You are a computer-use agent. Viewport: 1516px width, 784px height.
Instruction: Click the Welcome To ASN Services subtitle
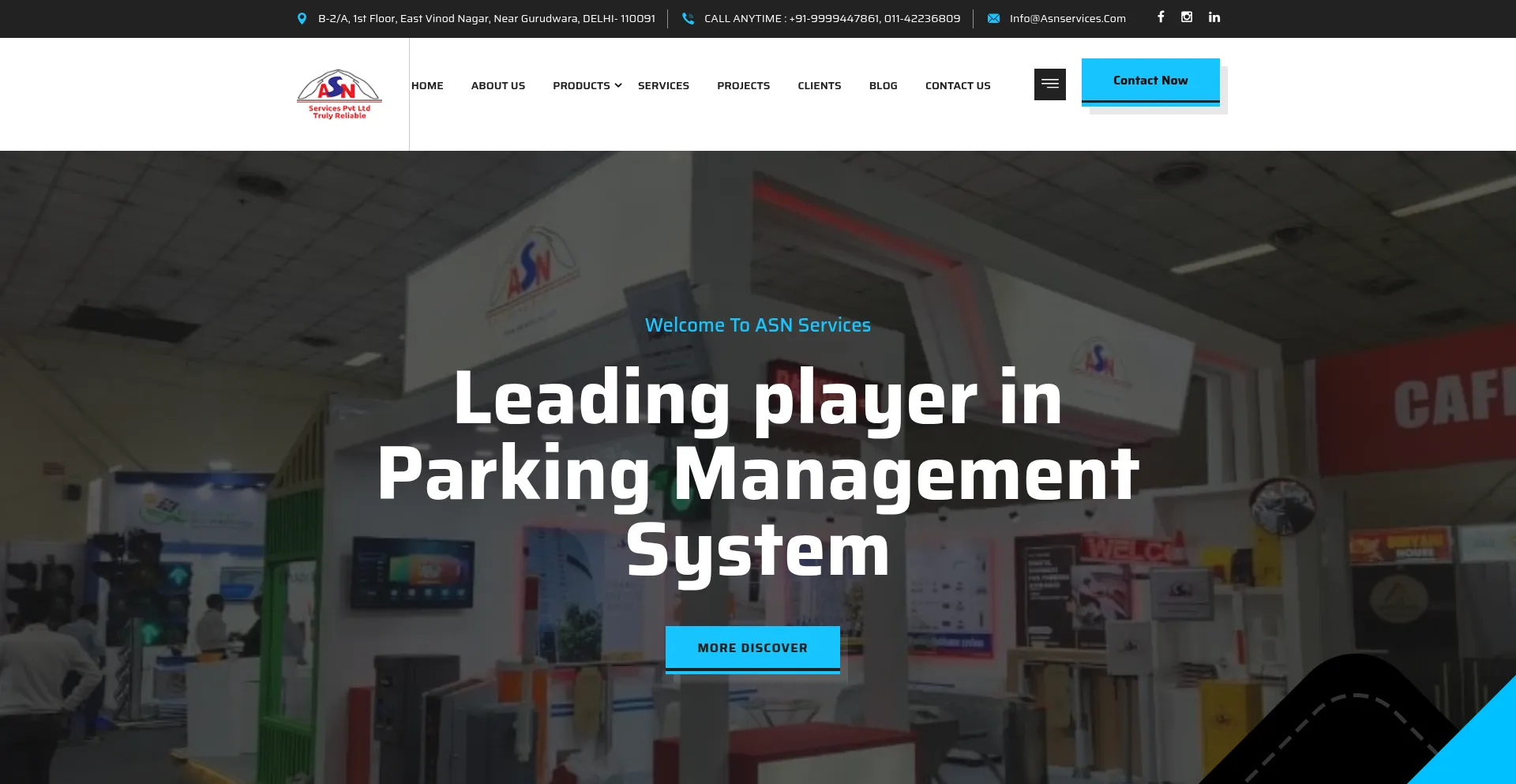758,325
